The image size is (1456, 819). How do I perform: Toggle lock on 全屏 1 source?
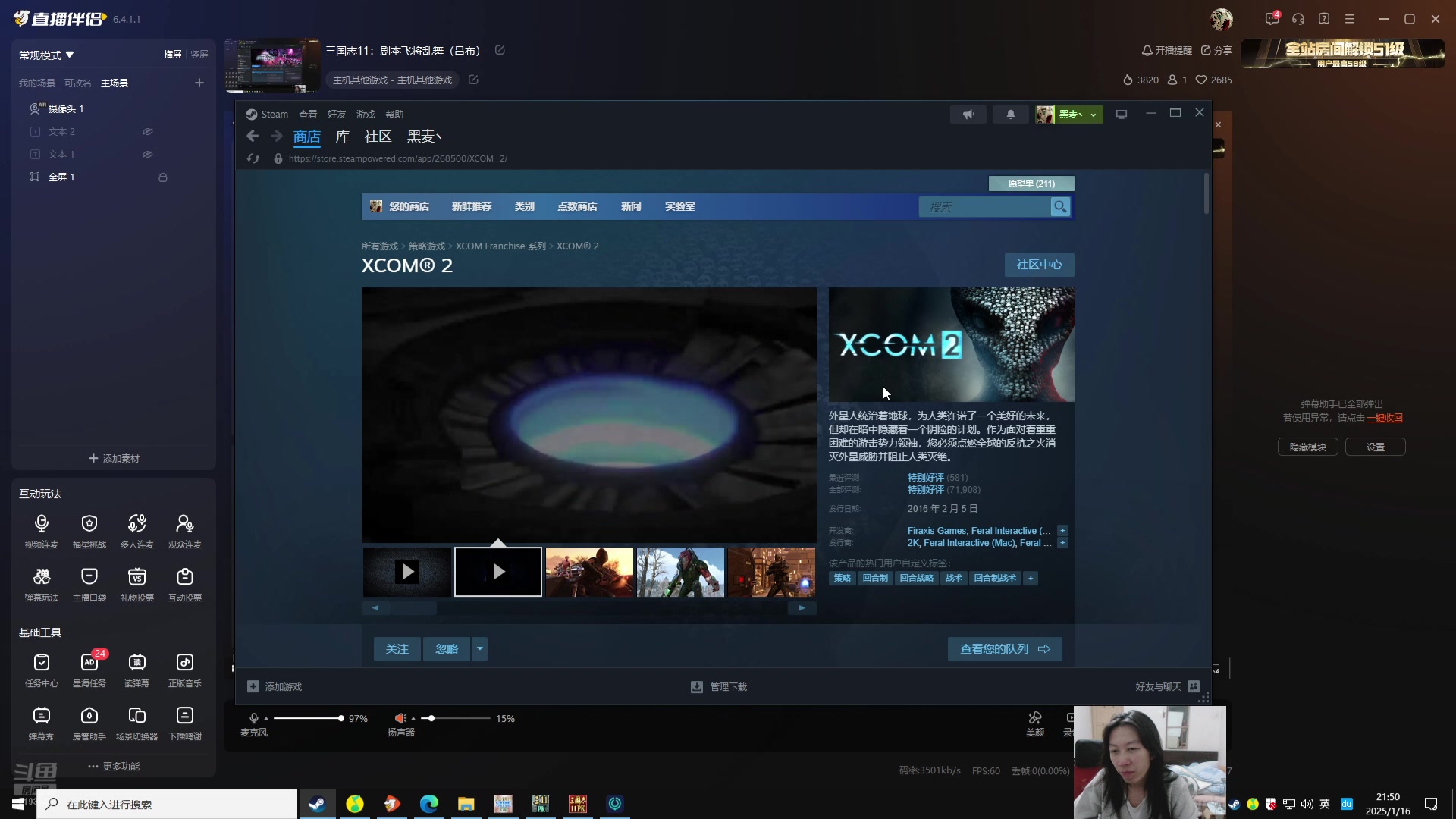click(x=162, y=177)
